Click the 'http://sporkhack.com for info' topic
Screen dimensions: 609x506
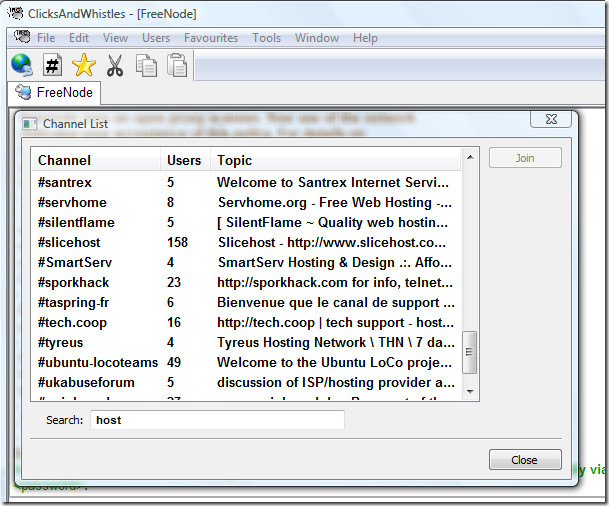pos(308,282)
